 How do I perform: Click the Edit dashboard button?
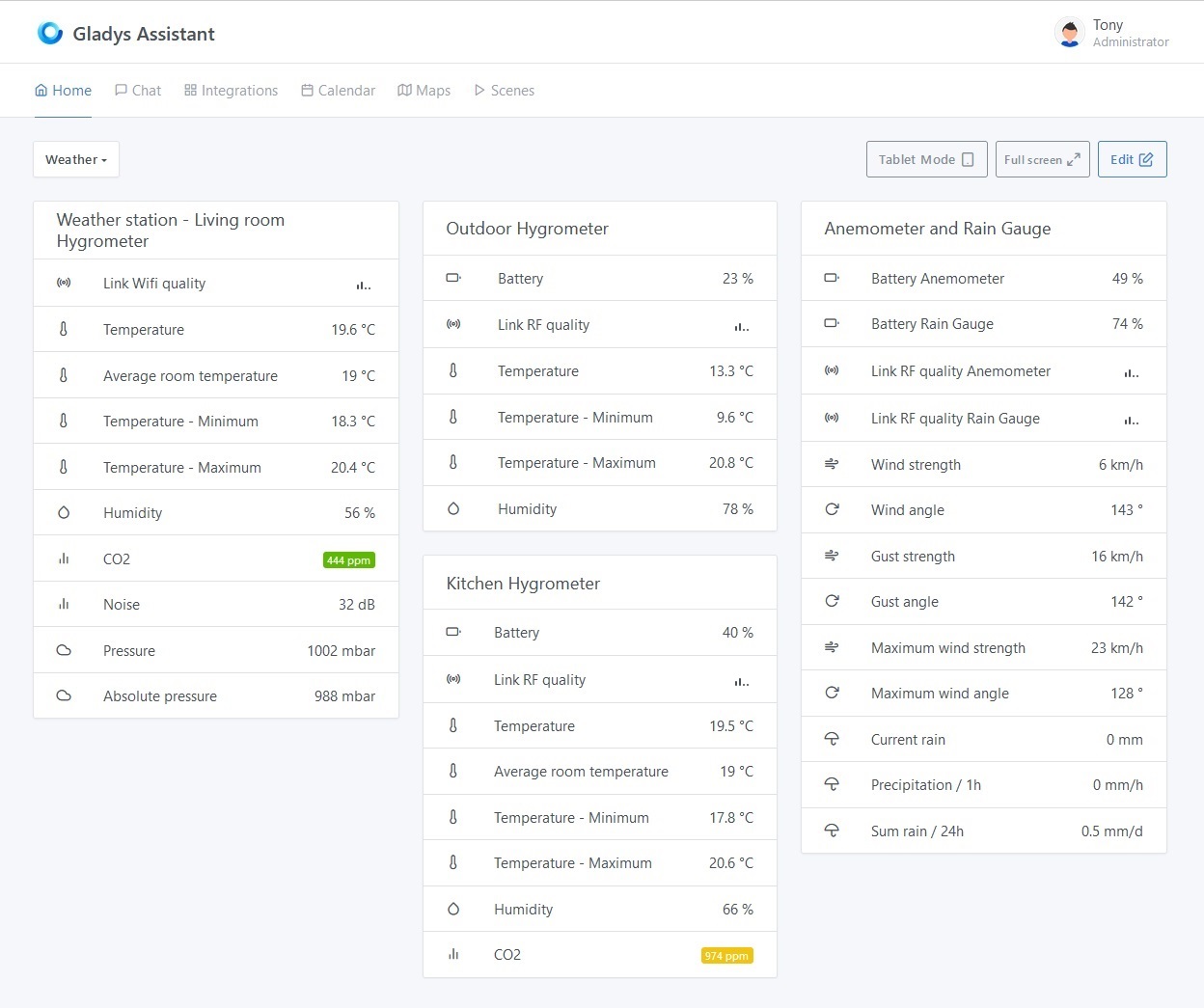pos(1133,159)
